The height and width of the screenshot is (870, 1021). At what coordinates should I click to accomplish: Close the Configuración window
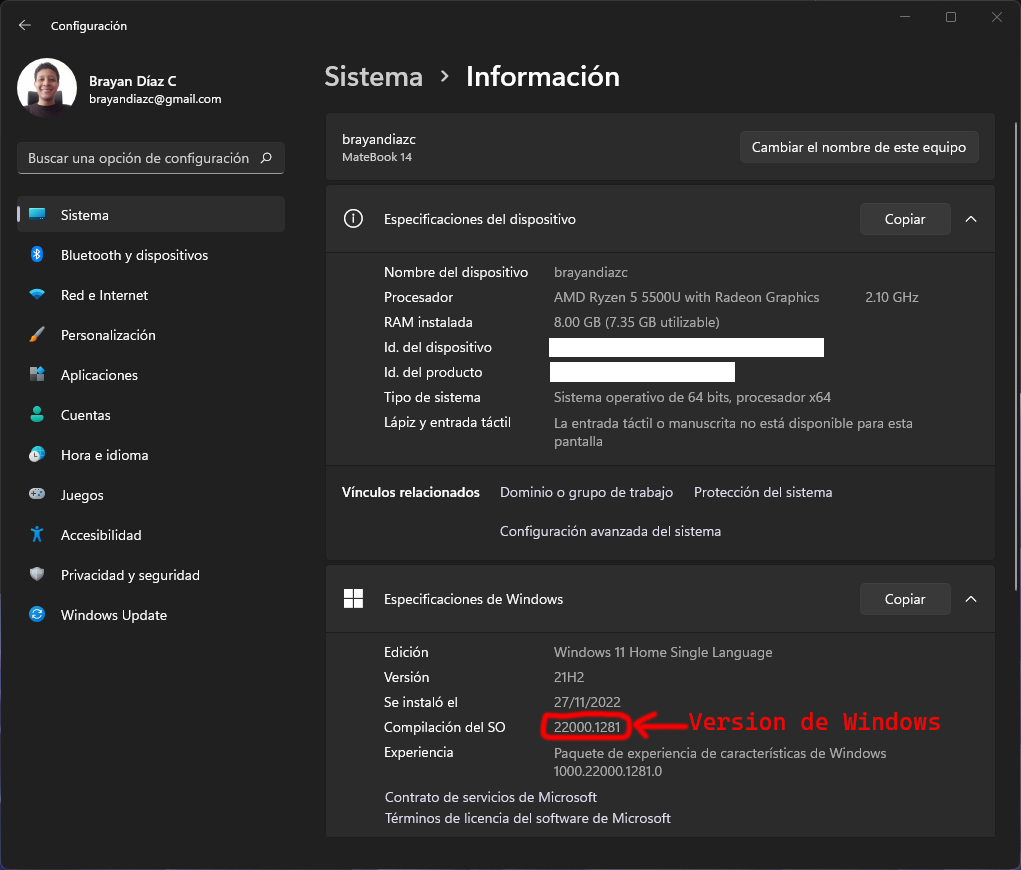click(996, 17)
